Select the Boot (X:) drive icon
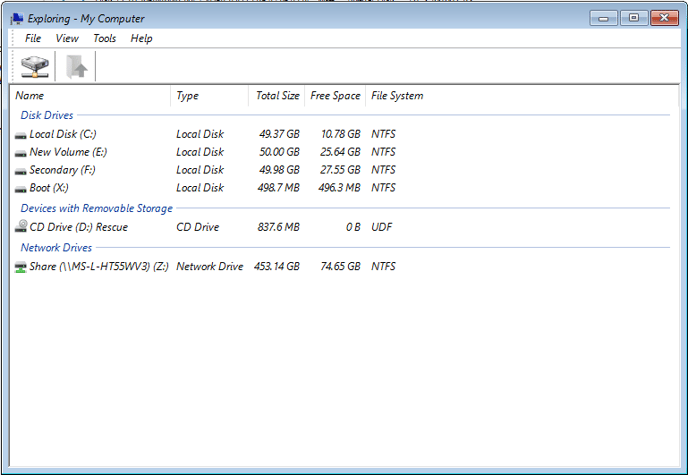The height and width of the screenshot is (475, 688). click(x=21, y=188)
